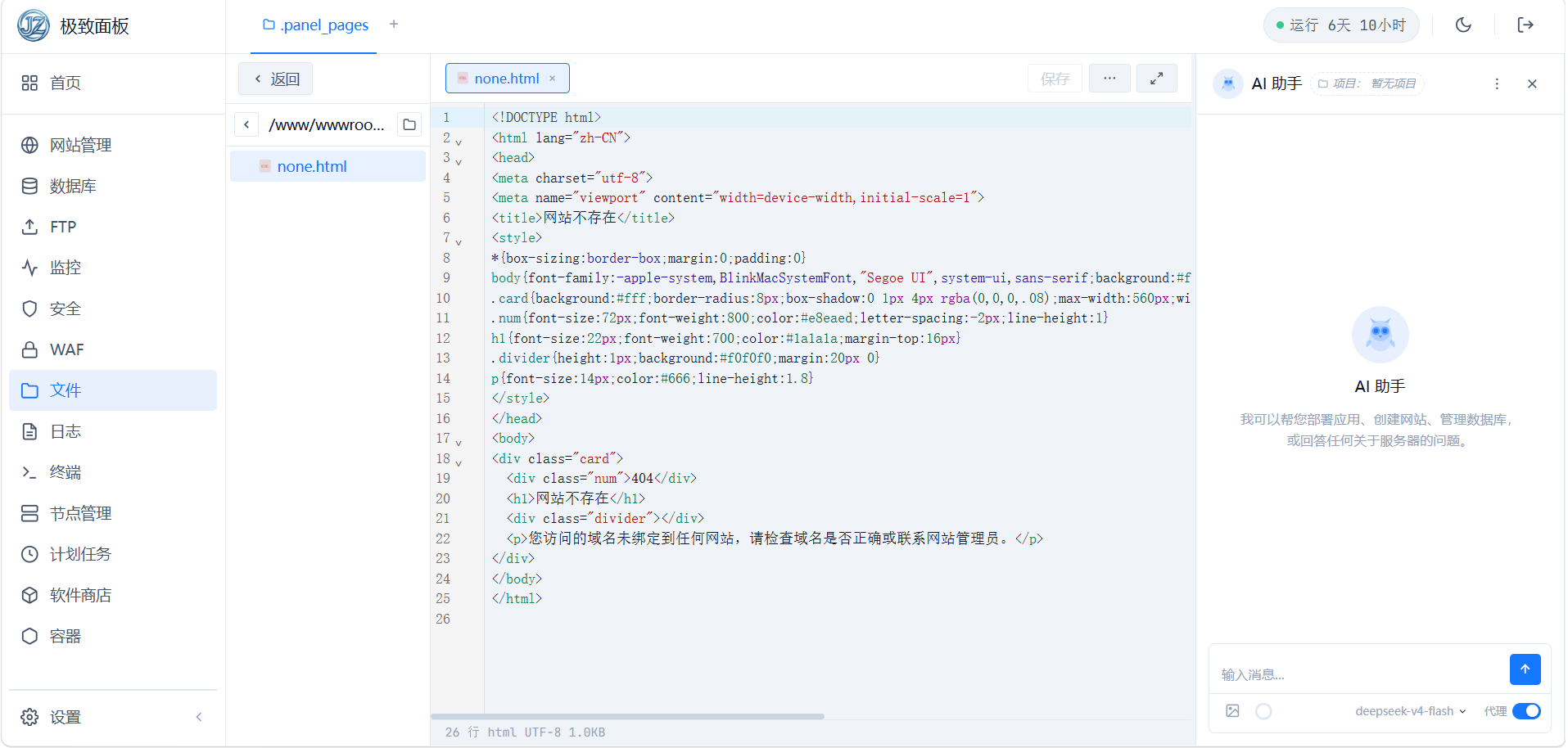The height and width of the screenshot is (748, 1568).
Task: Click the editor horizontal scrollbar
Action: pos(627,716)
